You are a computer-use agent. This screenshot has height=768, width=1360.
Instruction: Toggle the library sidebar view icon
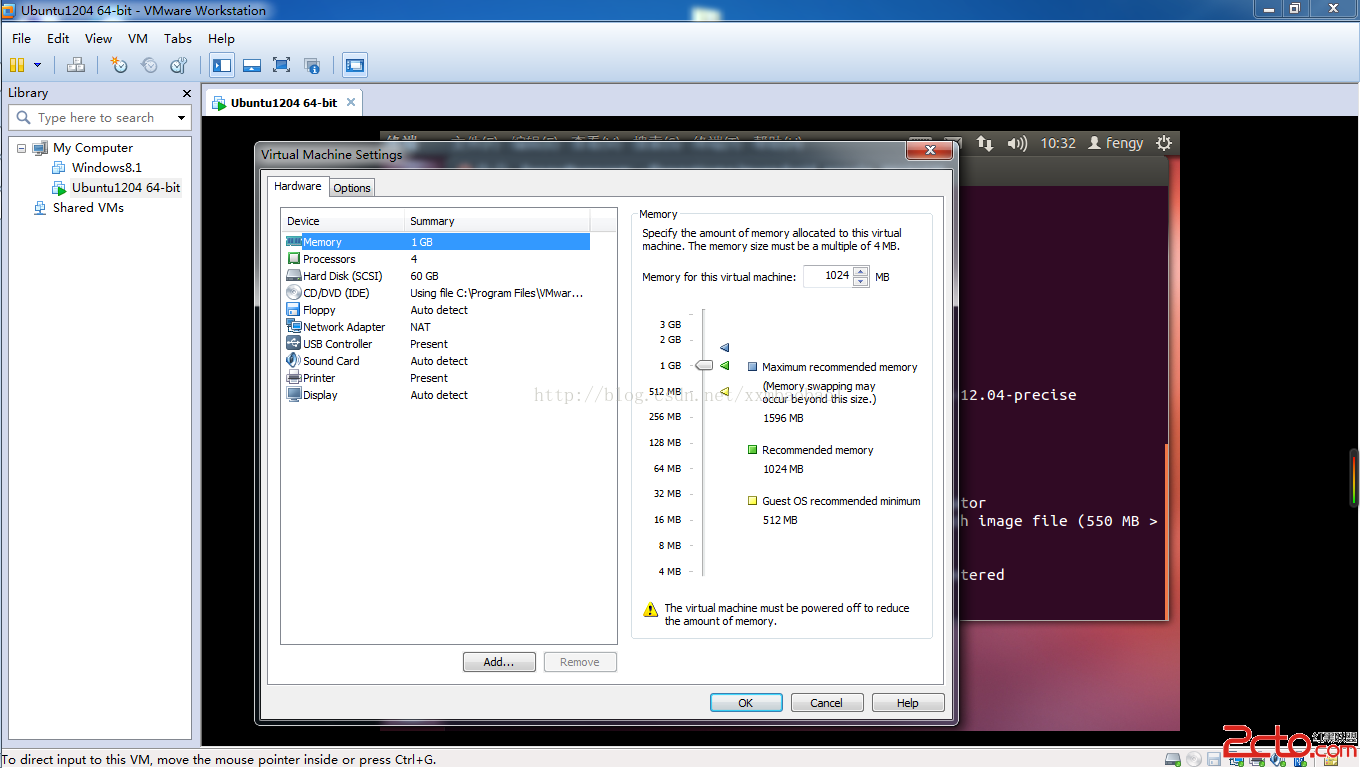[222, 65]
